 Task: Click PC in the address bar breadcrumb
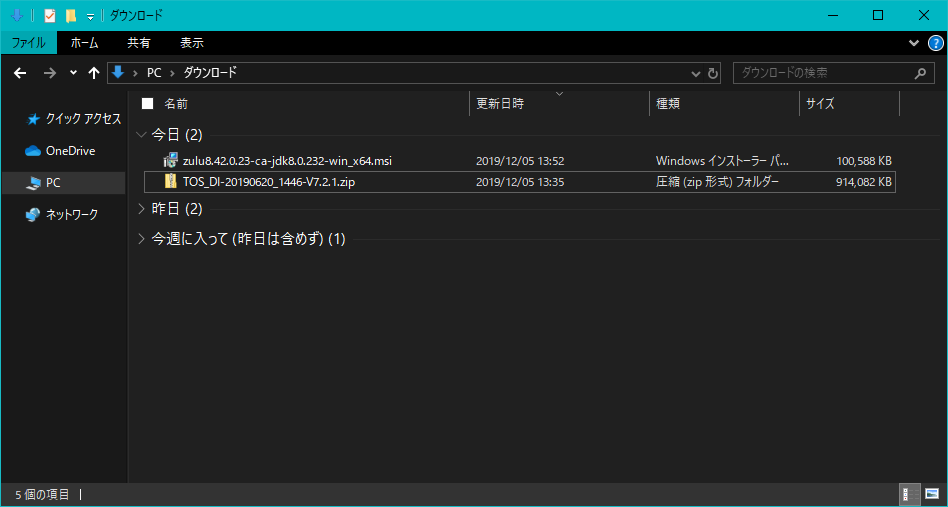click(154, 73)
